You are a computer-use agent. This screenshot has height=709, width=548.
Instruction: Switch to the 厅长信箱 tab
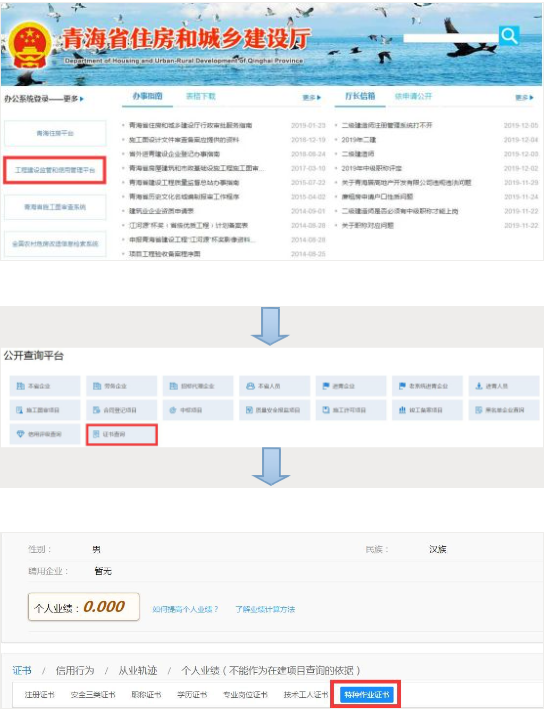360,96
